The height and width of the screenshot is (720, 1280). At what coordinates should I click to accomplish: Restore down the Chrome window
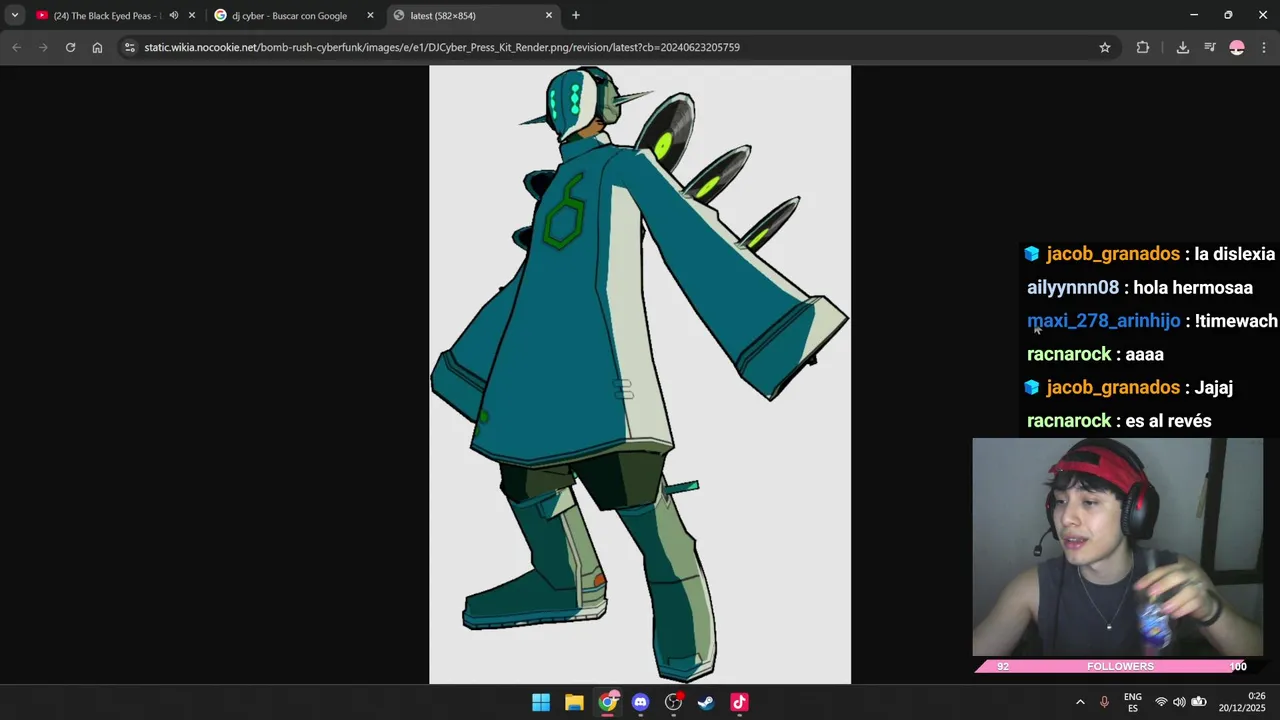point(1228,15)
